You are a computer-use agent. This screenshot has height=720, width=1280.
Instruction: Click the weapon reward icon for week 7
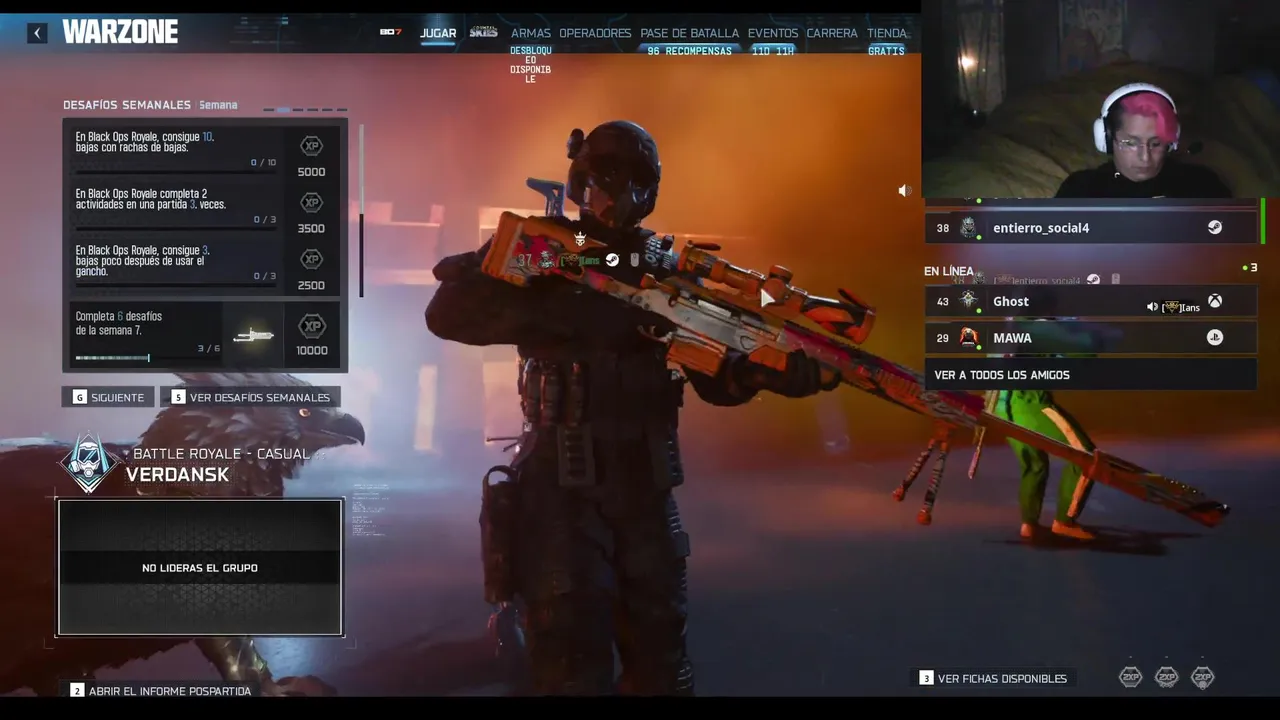tap(253, 335)
